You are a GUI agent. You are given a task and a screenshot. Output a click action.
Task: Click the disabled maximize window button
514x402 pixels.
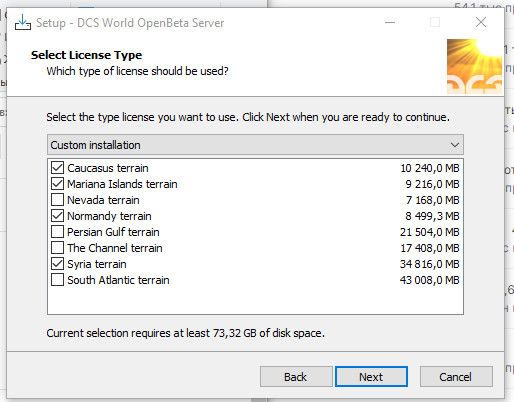[x=435, y=23]
